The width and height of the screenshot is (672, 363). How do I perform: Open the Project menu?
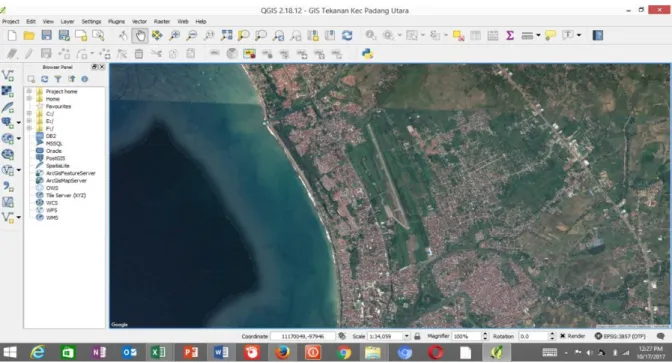click(11, 21)
